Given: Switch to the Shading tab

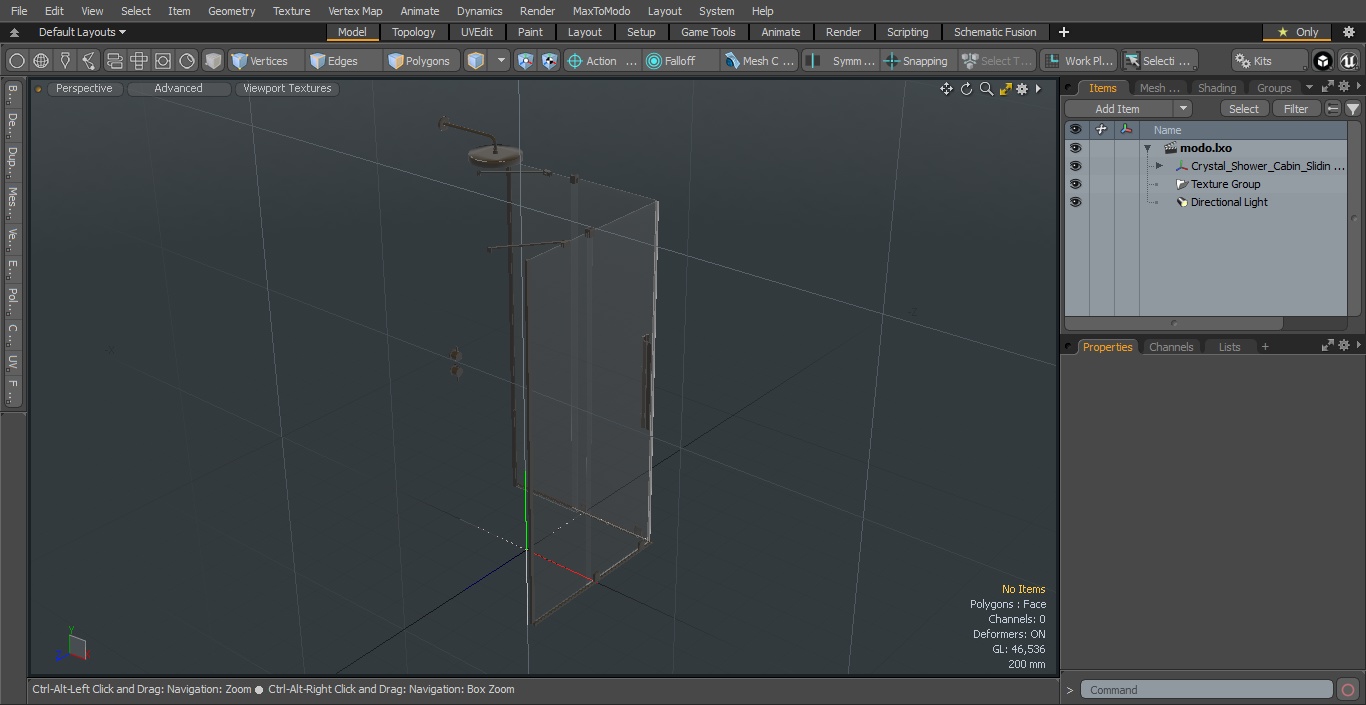Looking at the screenshot, I should 1217,88.
